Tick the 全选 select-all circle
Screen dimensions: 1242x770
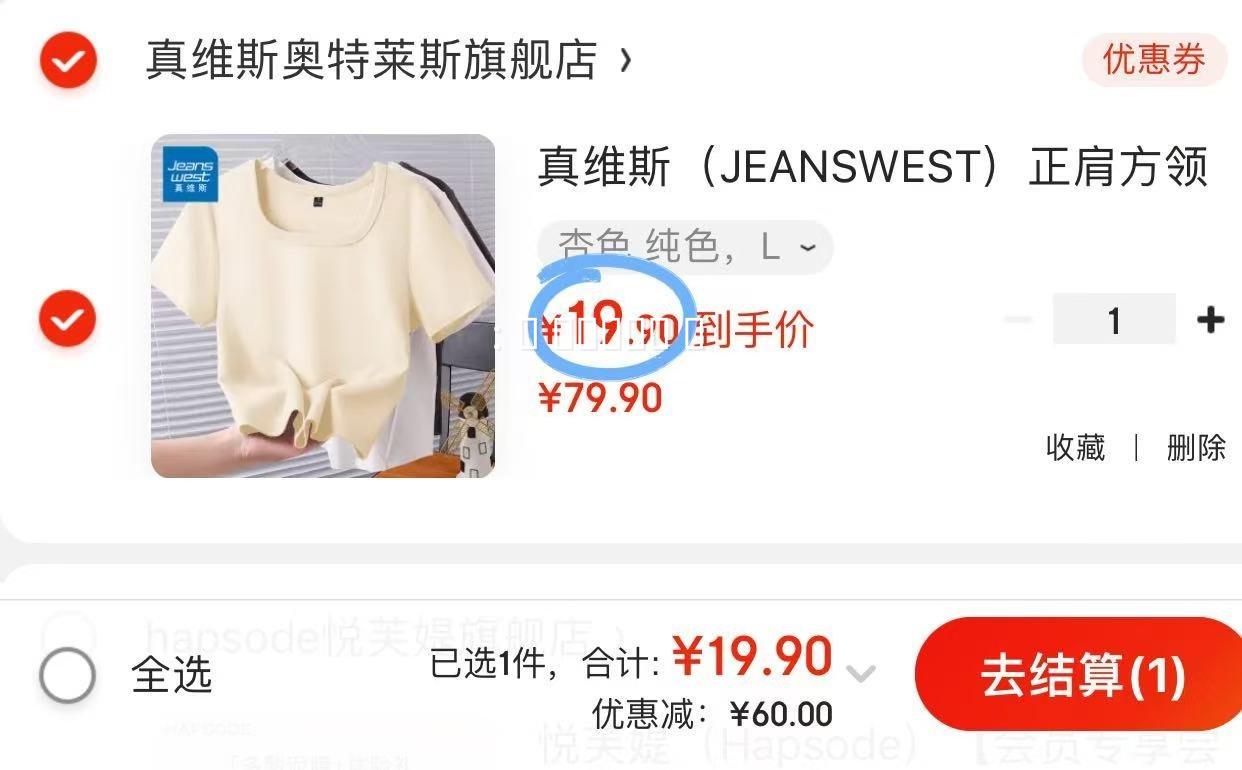67,676
